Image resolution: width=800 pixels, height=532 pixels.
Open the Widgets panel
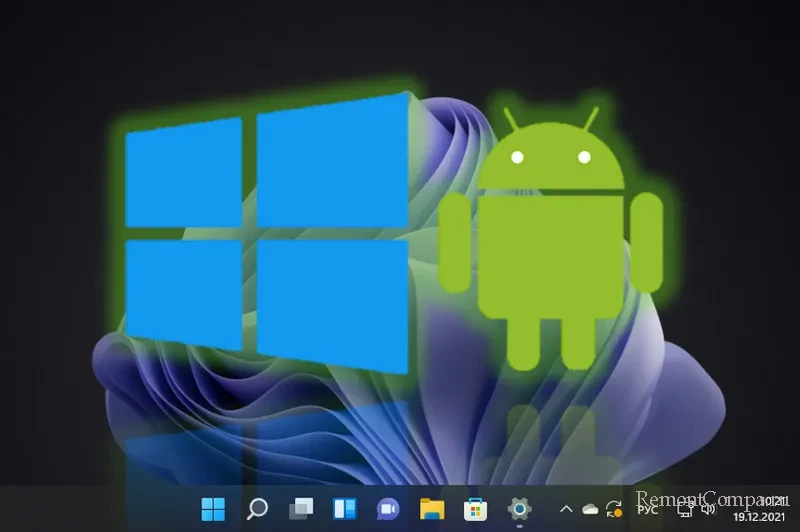coord(344,508)
